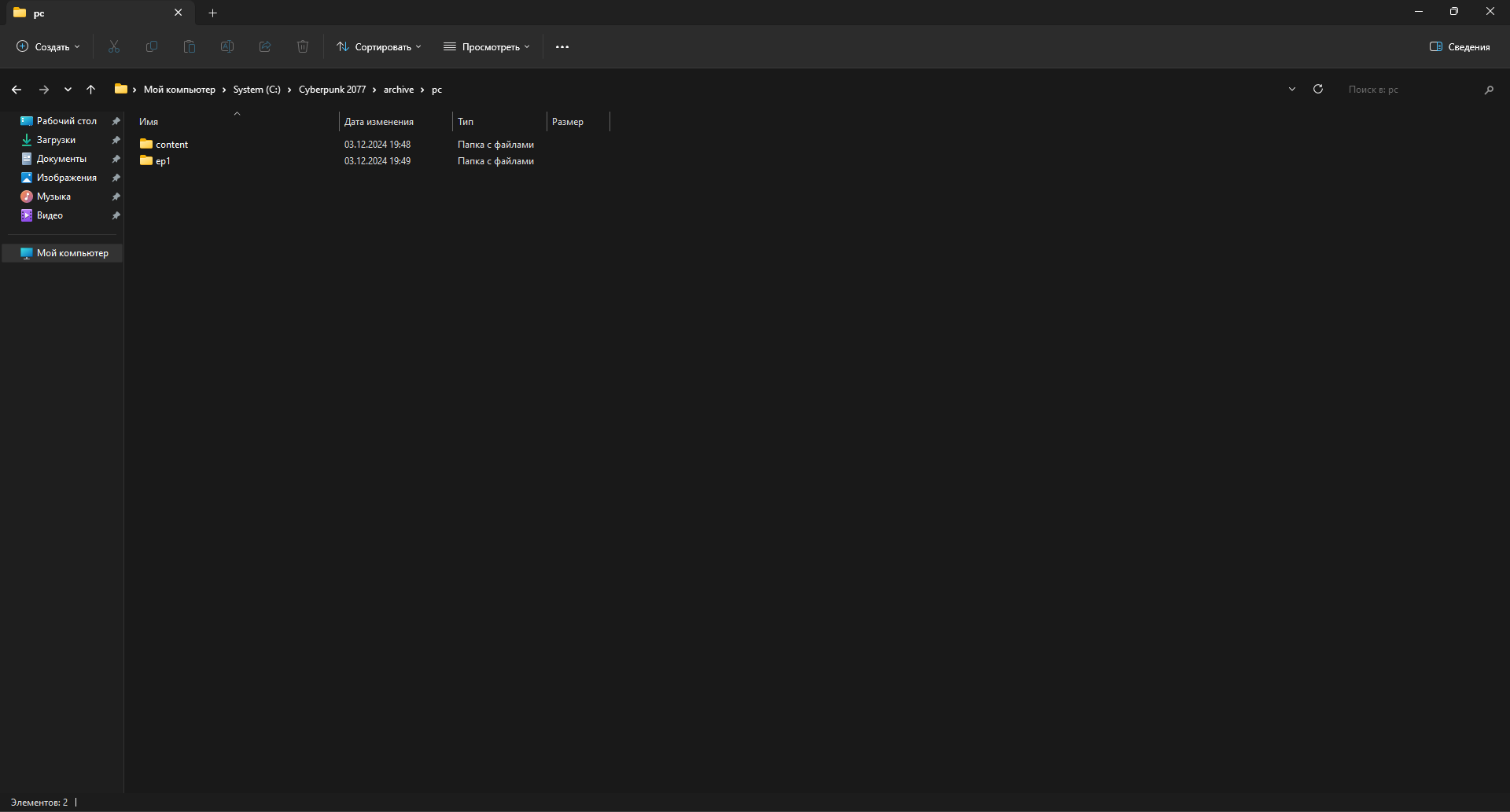1510x812 pixels.
Task: Click the Delete trash bin icon
Action: pyautogui.click(x=303, y=47)
